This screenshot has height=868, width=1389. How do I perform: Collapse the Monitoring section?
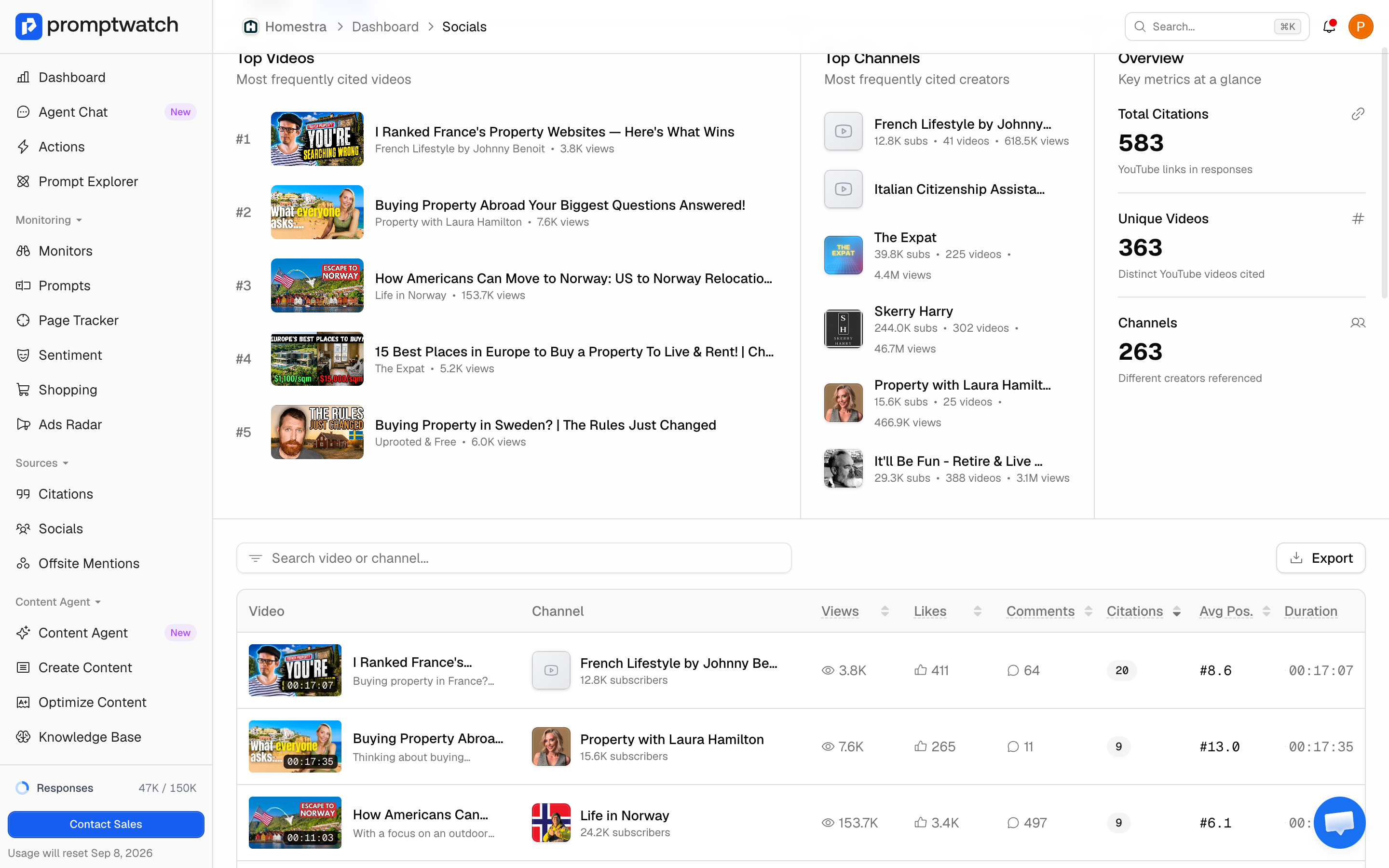pyautogui.click(x=49, y=220)
